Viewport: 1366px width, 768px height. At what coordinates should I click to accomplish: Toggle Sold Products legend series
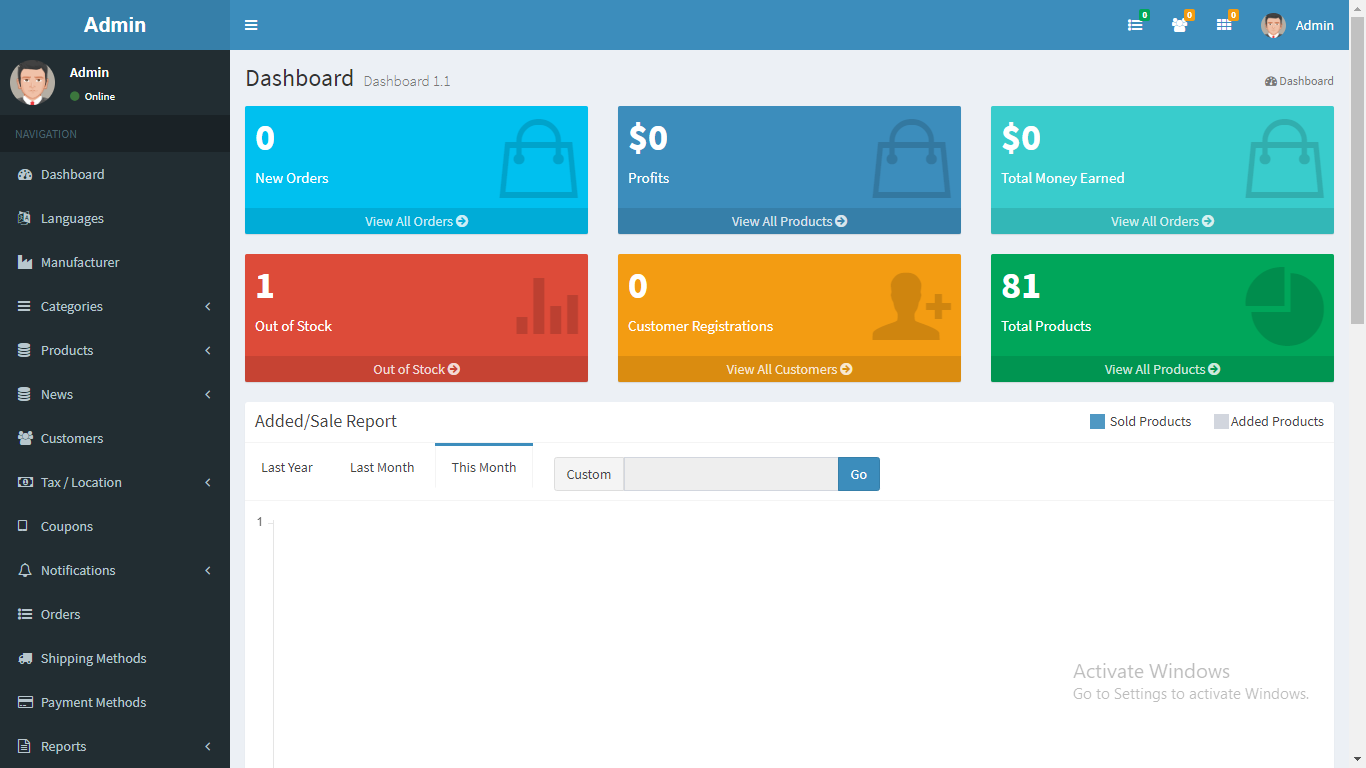tap(1140, 421)
